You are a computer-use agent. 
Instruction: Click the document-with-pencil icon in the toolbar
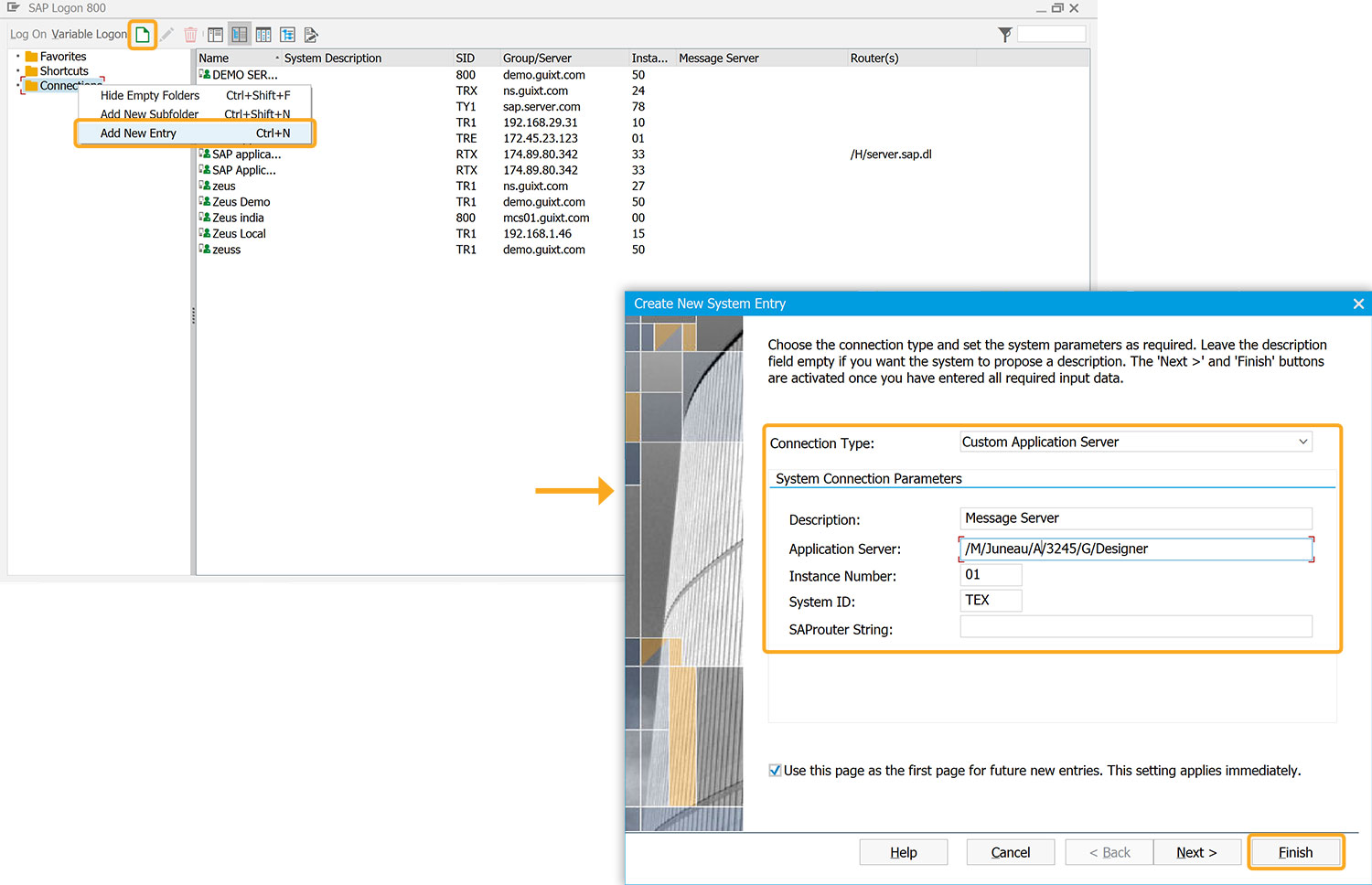click(311, 35)
